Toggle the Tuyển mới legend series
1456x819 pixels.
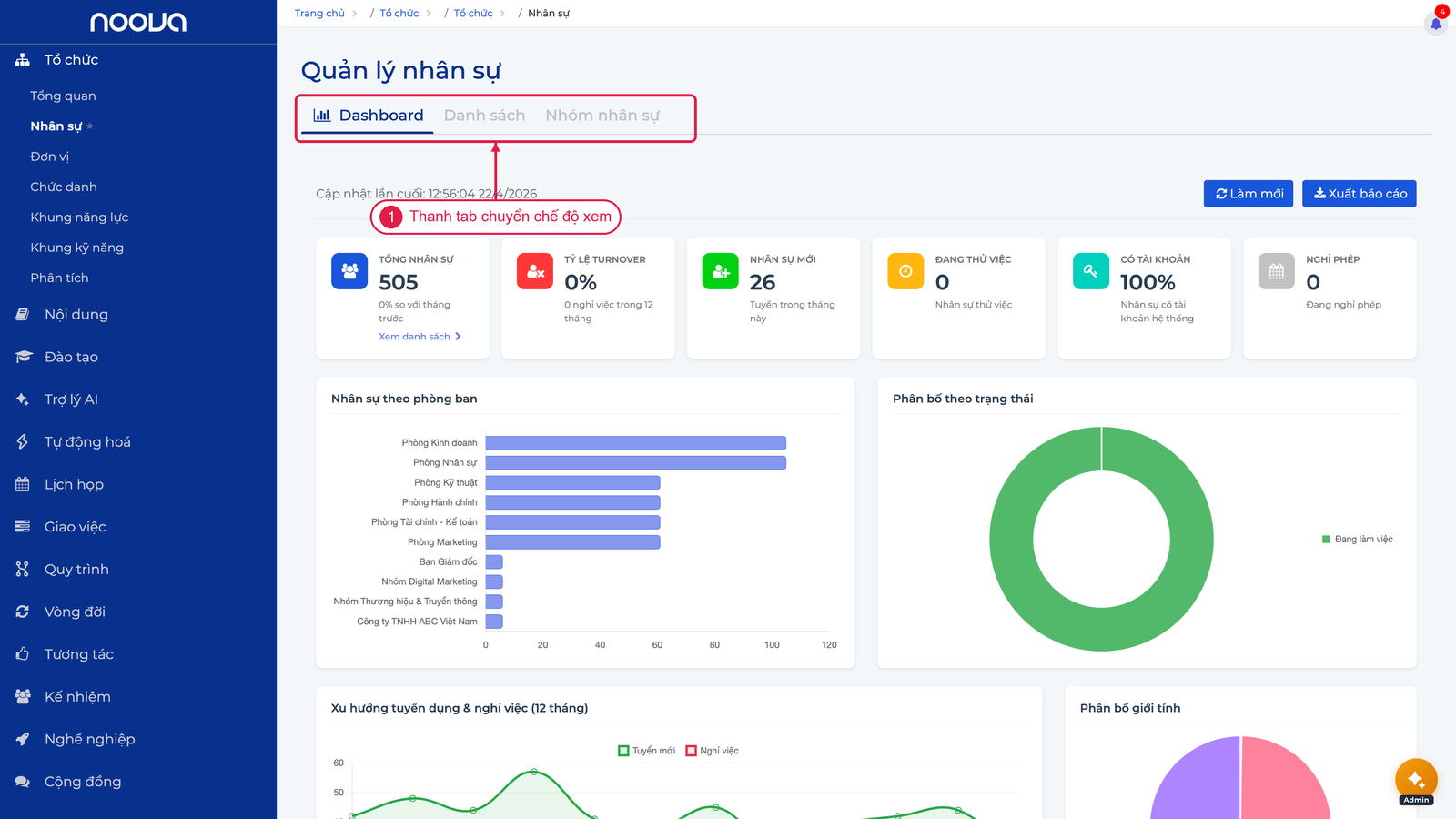[646, 751]
